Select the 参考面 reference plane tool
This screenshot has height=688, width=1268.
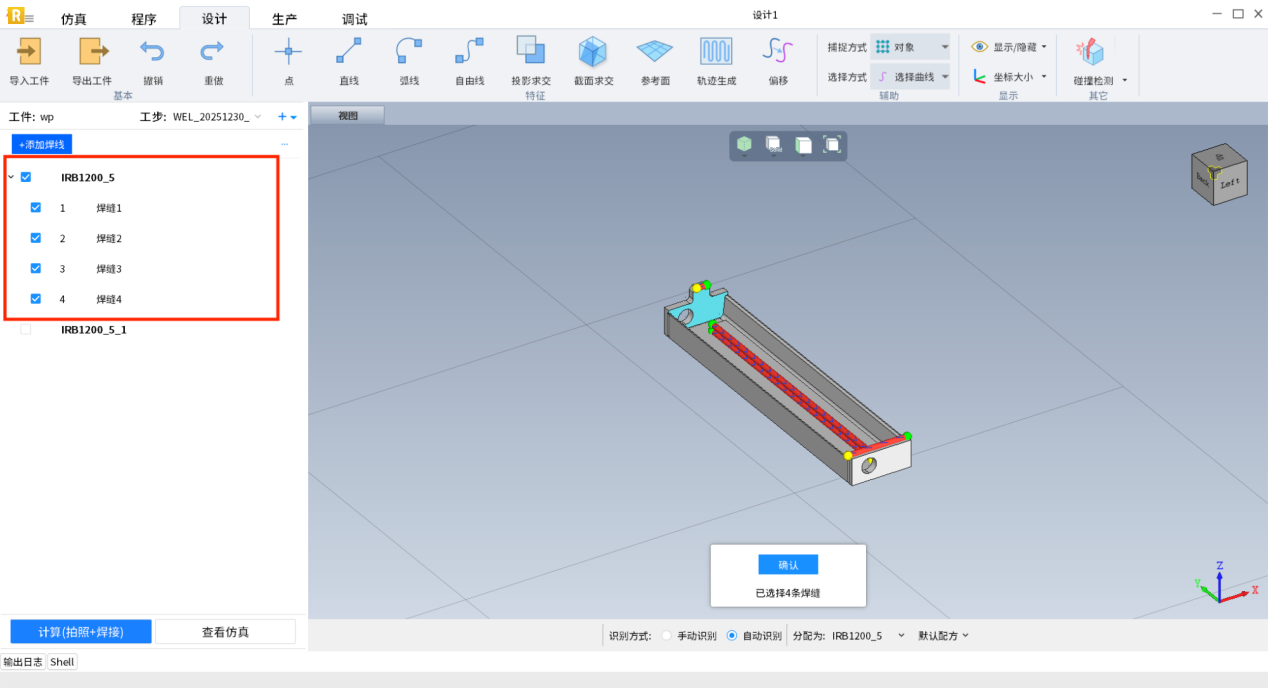pyautogui.click(x=655, y=52)
